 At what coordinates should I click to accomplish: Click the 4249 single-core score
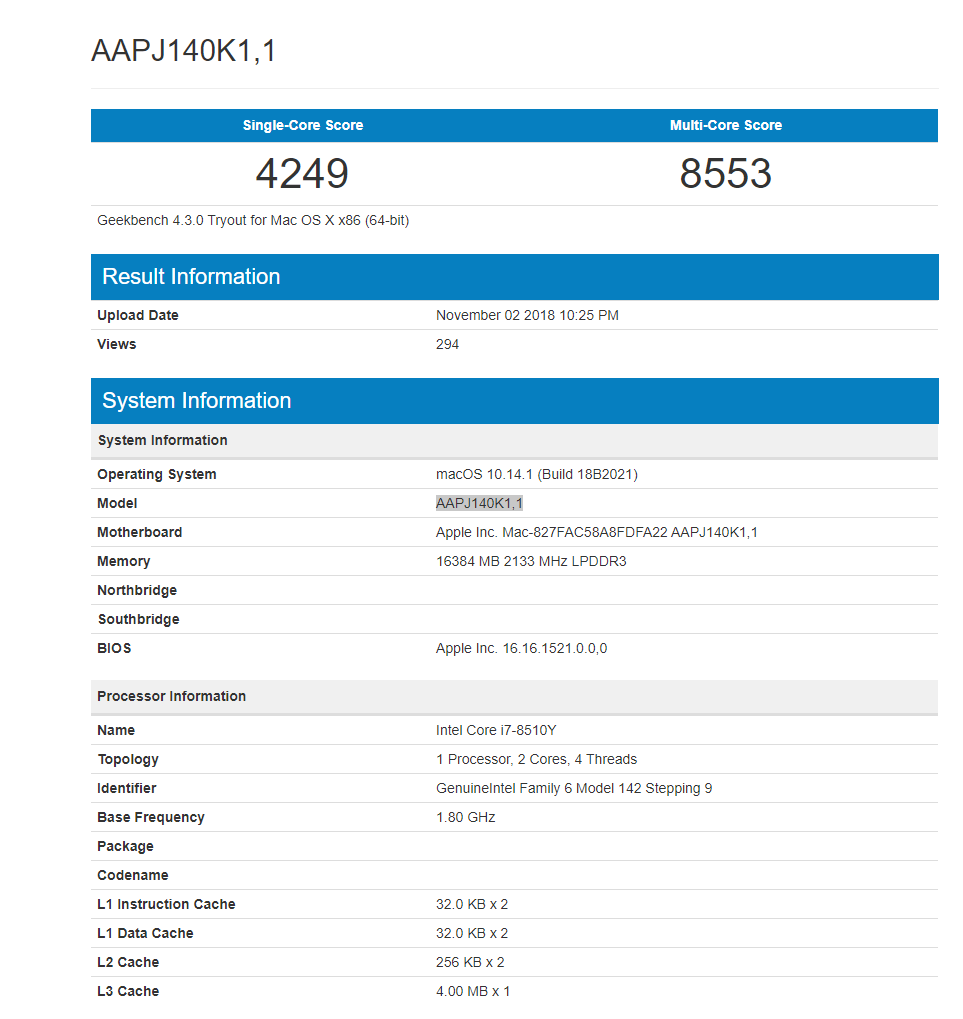[x=302, y=173]
